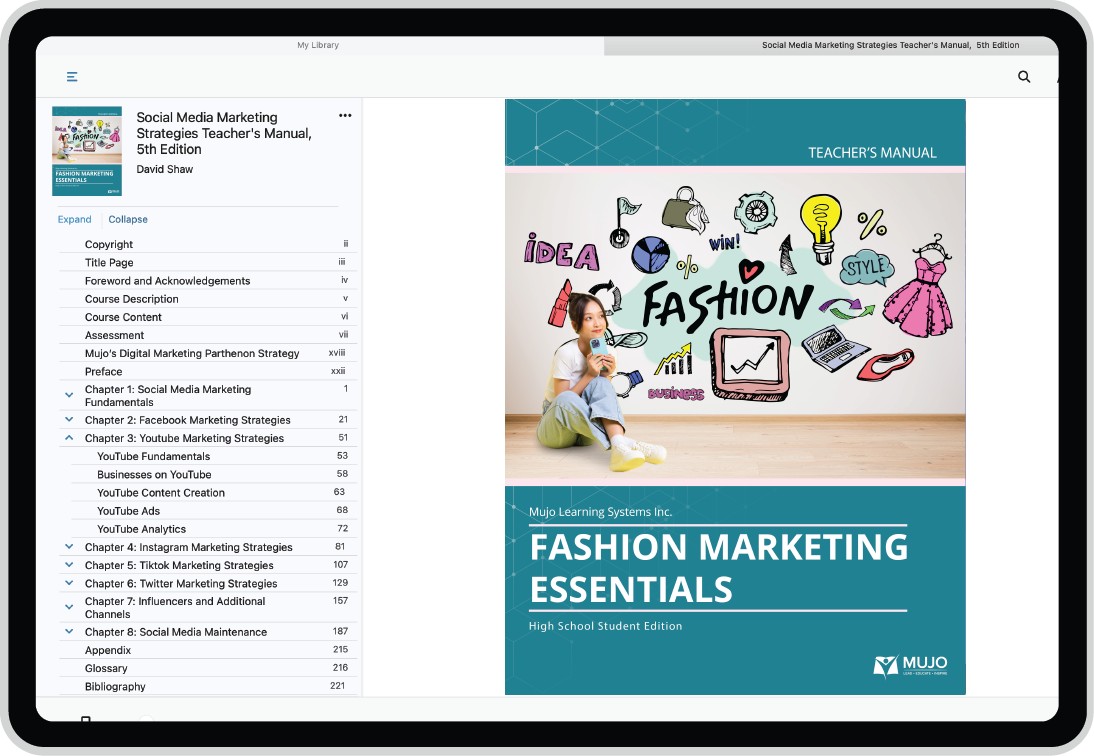Open Course Content entry

[x=123, y=317]
